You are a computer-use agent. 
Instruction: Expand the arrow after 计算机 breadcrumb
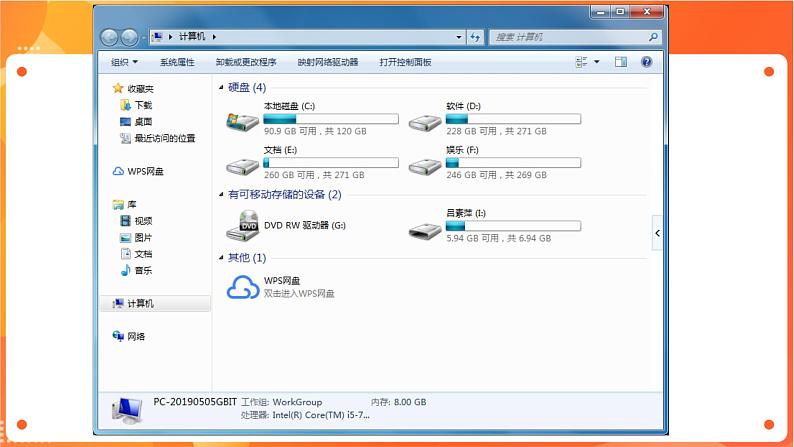(x=214, y=37)
